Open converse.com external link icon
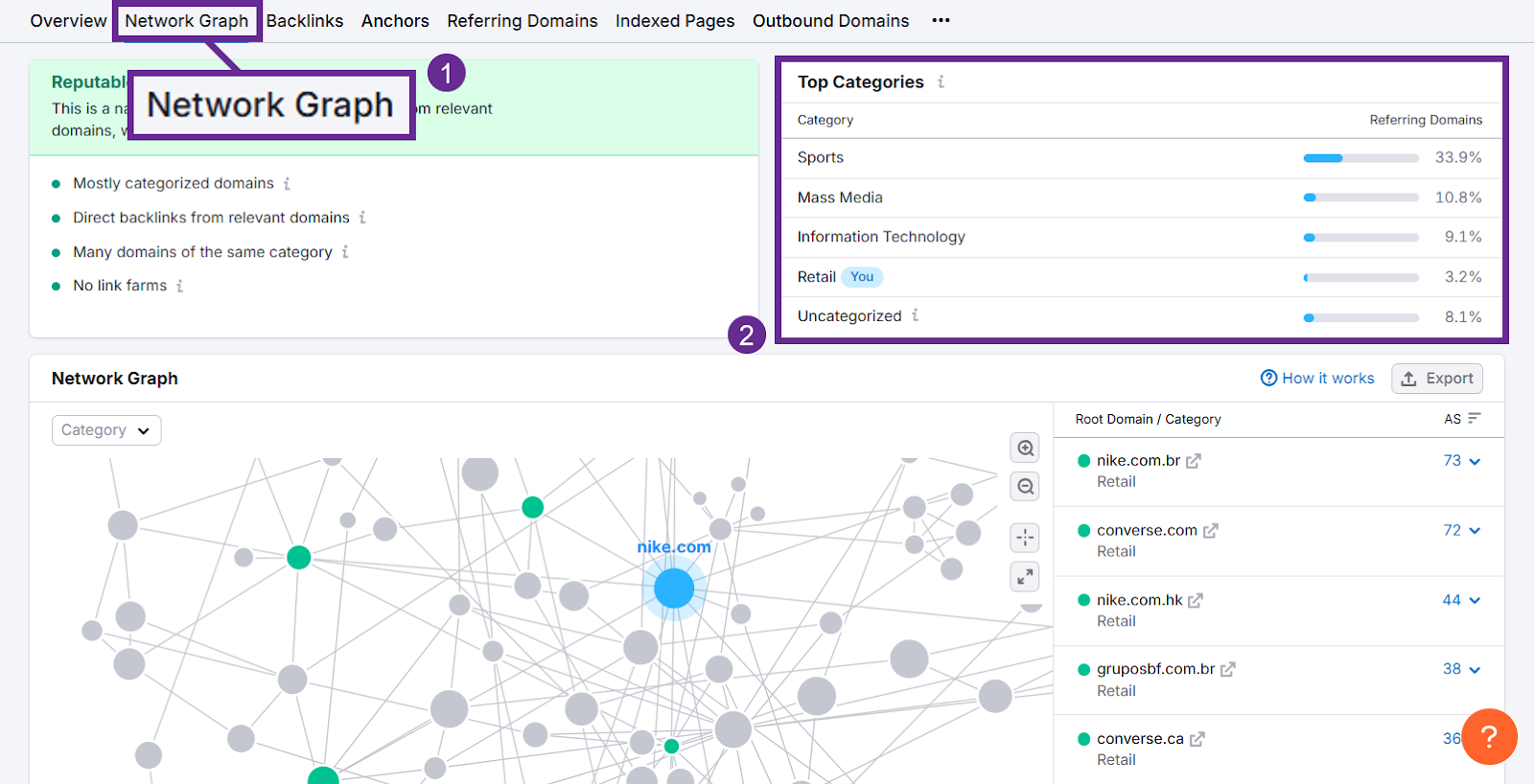Screen dimensions: 1534x784 pyautogui.click(x=1211, y=531)
